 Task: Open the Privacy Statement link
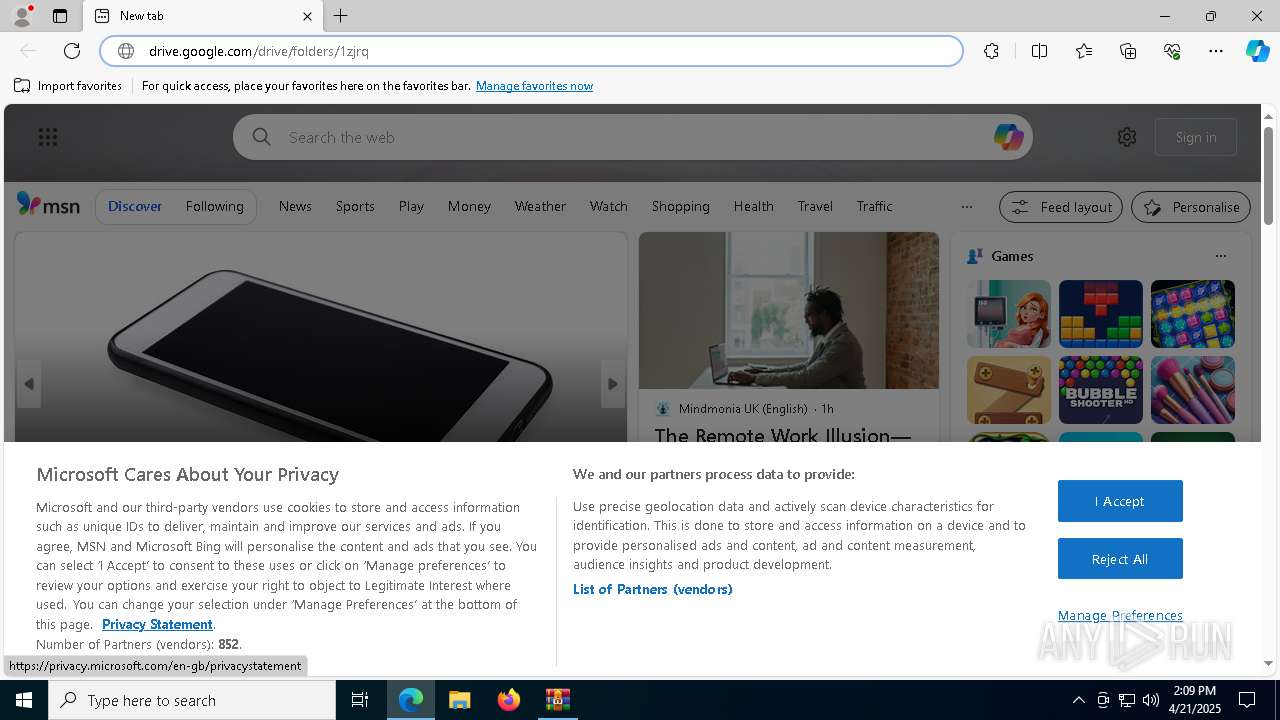157,624
